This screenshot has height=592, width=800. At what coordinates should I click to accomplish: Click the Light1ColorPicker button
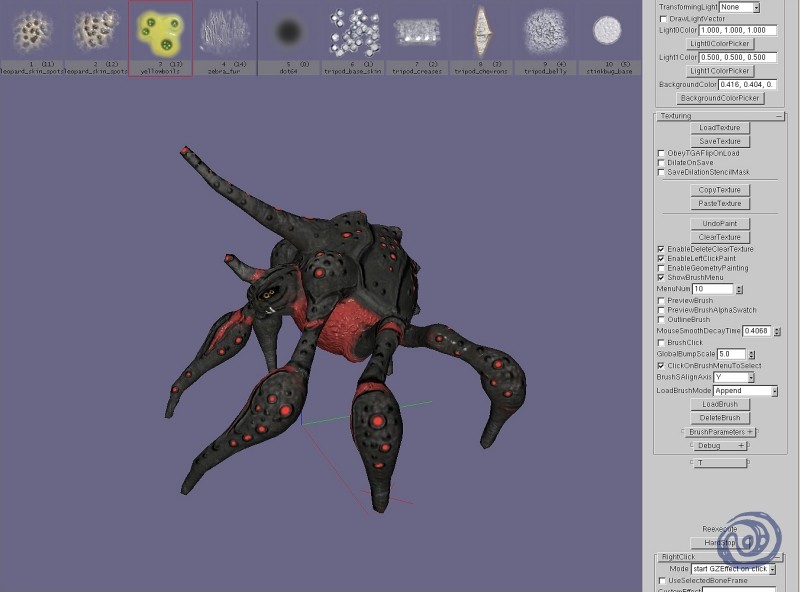pos(720,71)
